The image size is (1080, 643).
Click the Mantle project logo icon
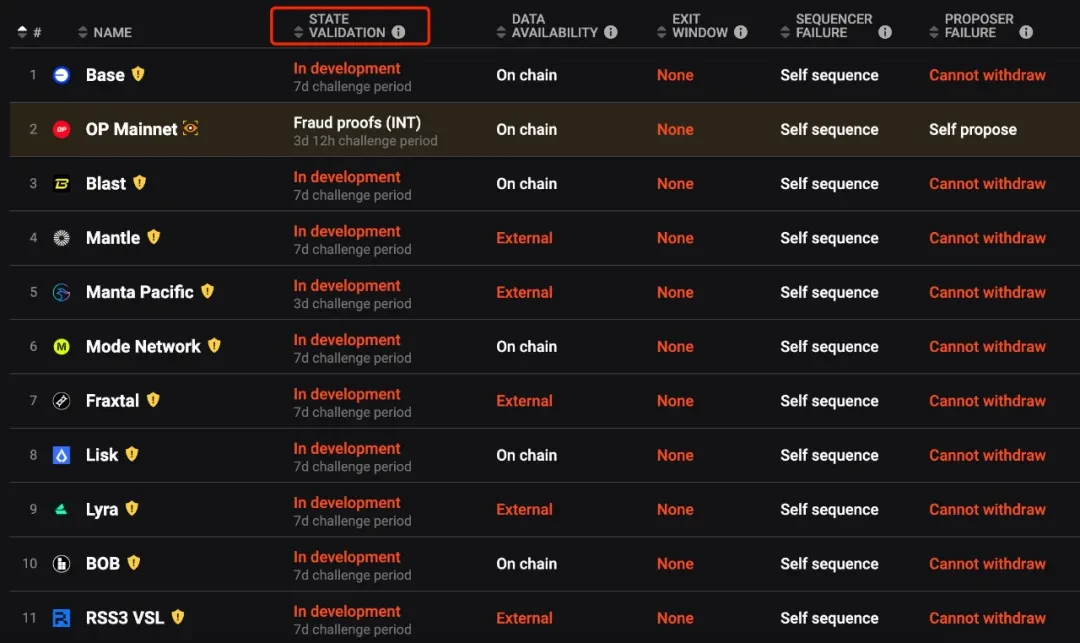point(61,238)
